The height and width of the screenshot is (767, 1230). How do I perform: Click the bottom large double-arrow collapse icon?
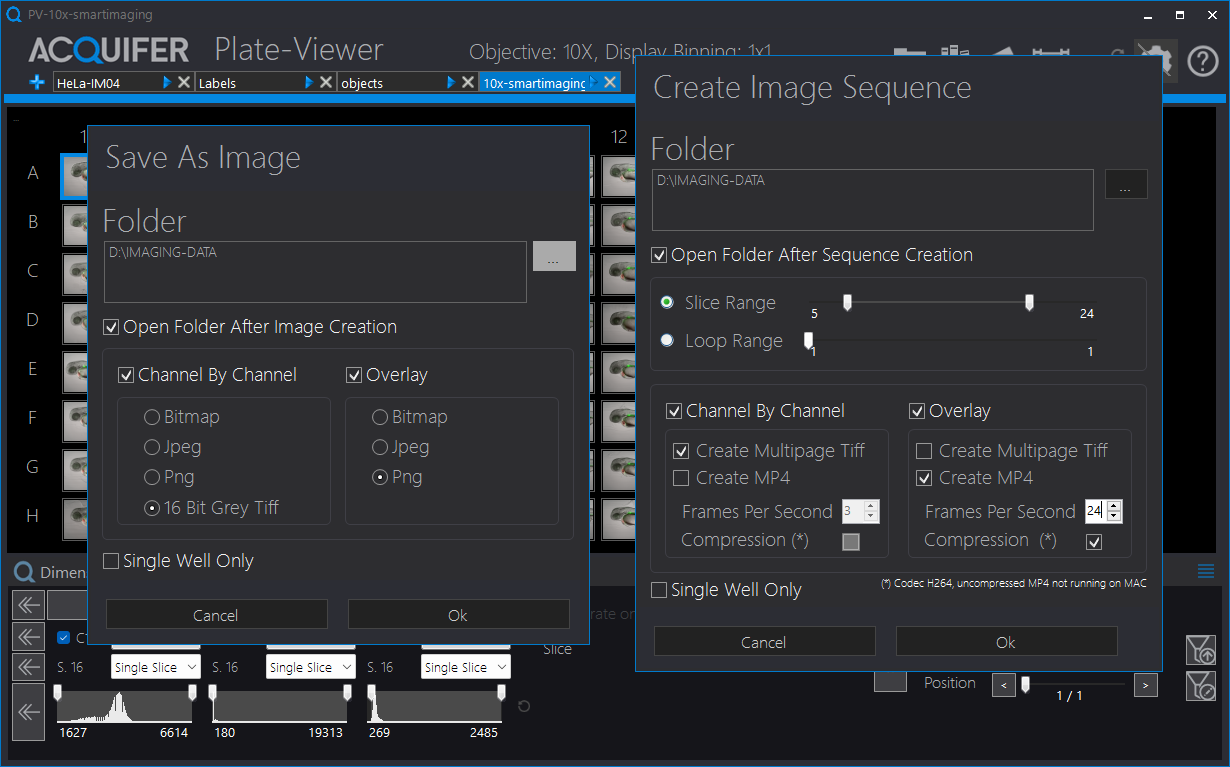(x=28, y=712)
